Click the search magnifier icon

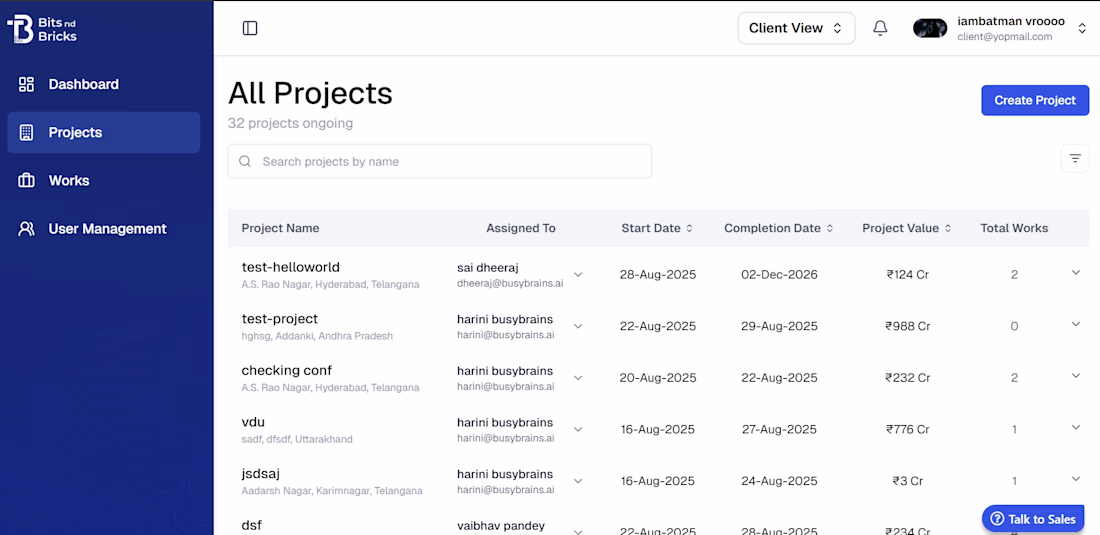click(245, 161)
